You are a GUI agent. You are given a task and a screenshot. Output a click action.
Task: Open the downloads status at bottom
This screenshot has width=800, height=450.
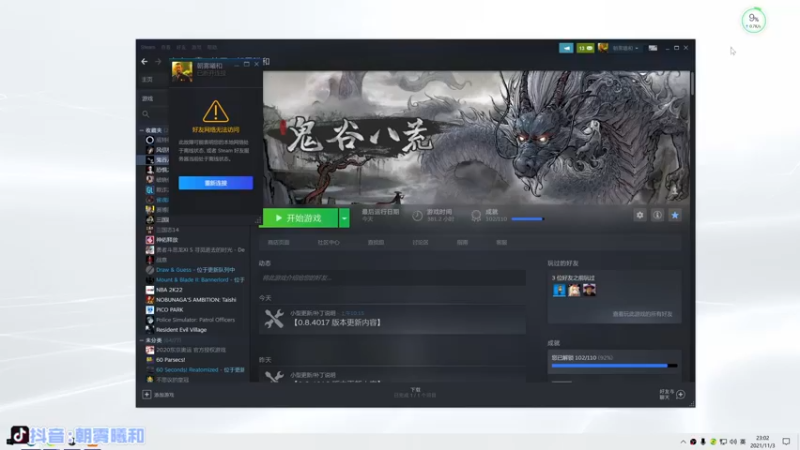click(415, 392)
